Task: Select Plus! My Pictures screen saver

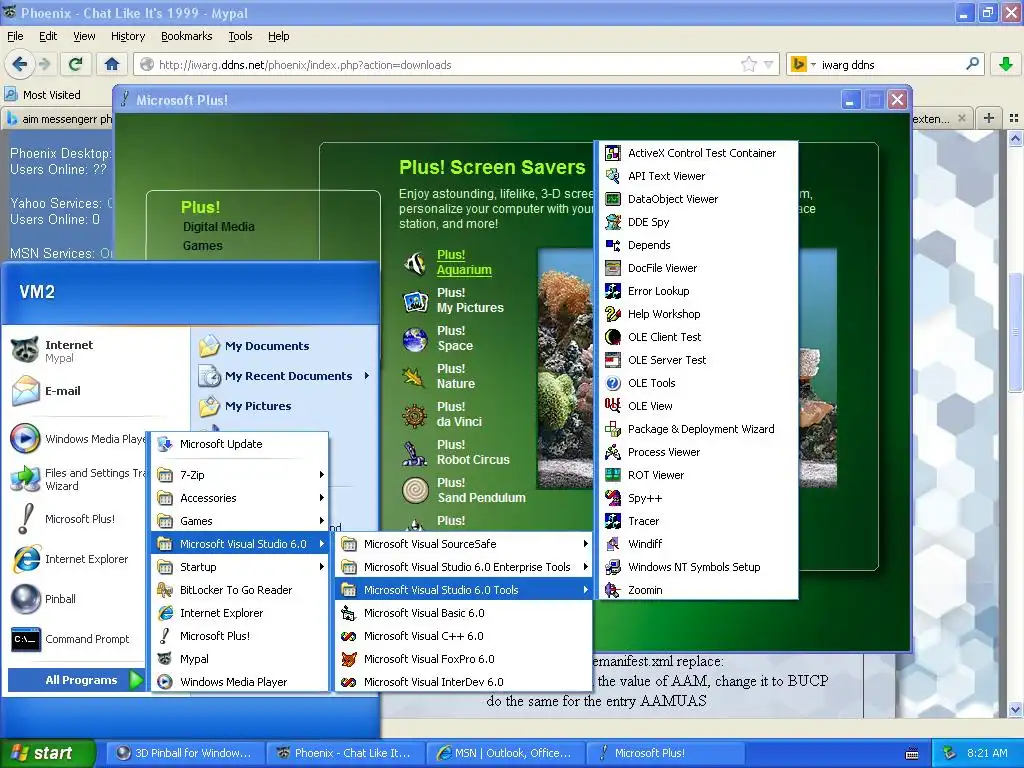Action: (x=470, y=300)
